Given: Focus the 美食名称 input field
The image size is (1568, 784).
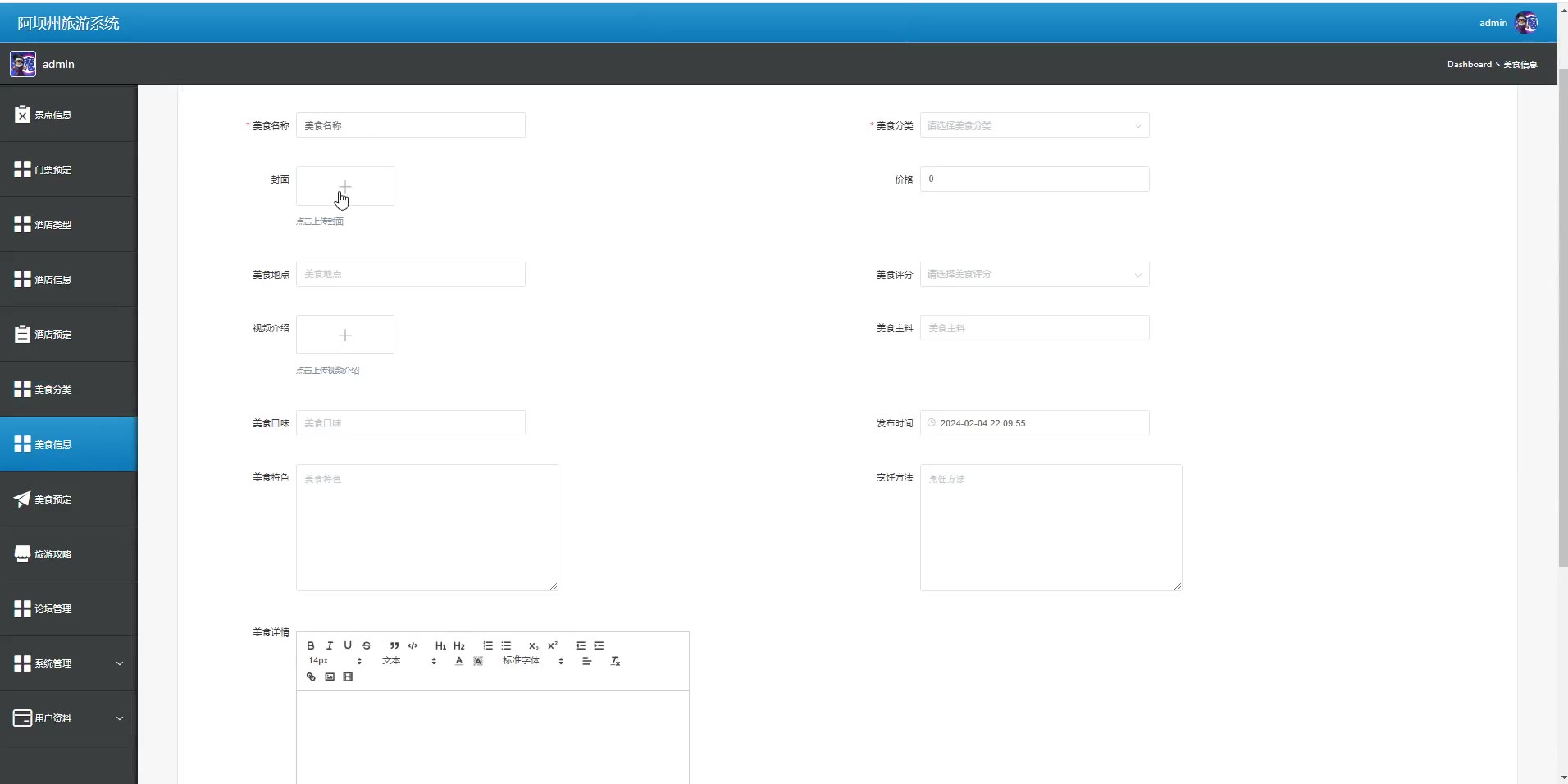Looking at the screenshot, I should (x=411, y=125).
